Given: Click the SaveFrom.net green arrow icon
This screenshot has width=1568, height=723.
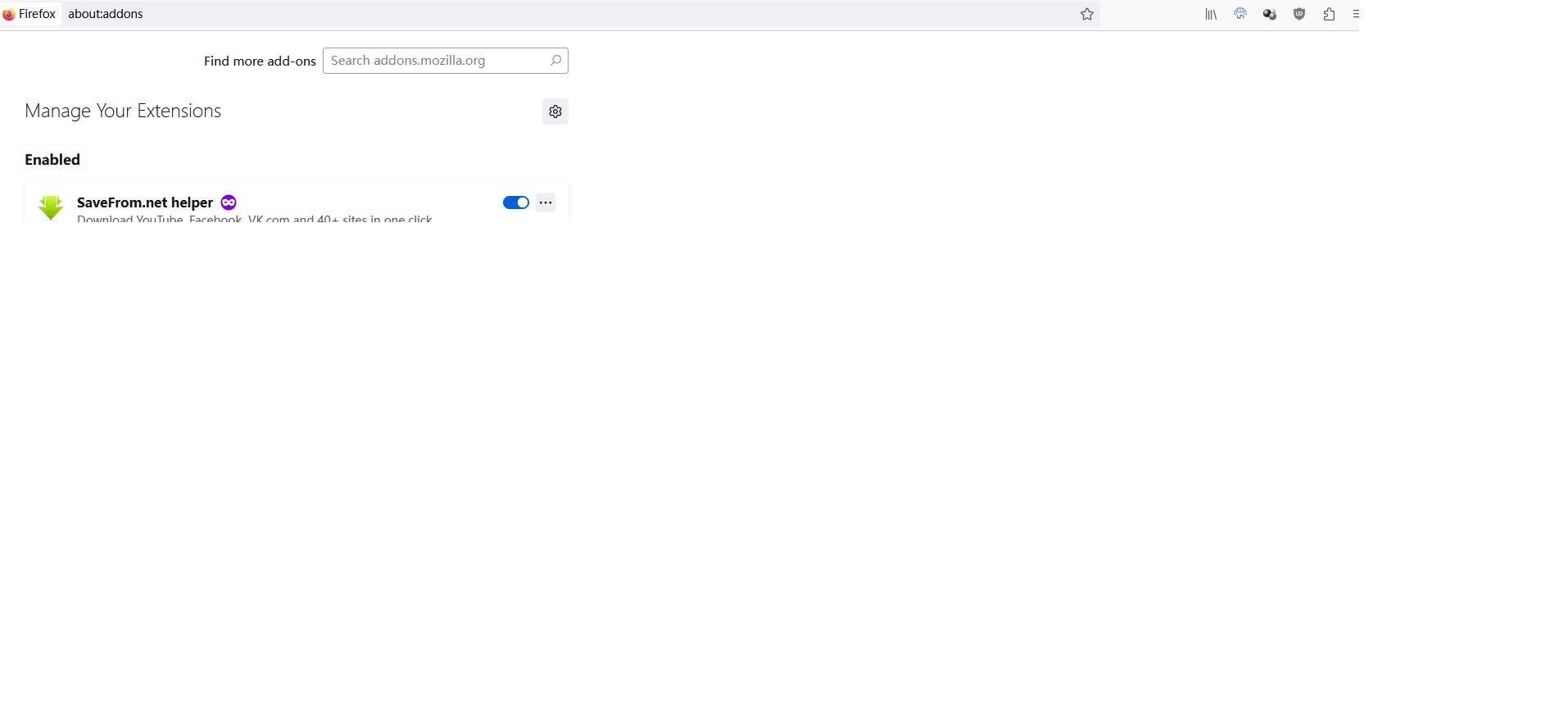Looking at the screenshot, I should (51, 207).
